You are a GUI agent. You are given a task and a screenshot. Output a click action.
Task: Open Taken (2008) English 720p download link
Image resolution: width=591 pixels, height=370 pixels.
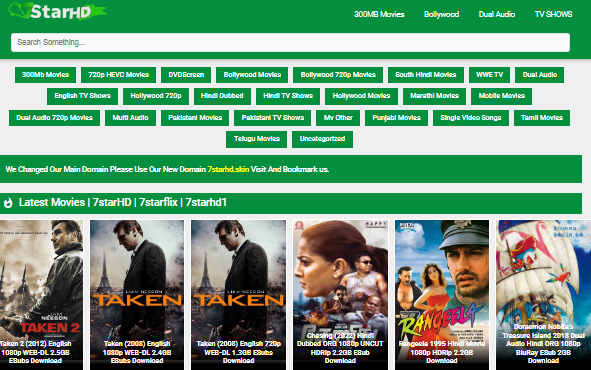pos(238,352)
